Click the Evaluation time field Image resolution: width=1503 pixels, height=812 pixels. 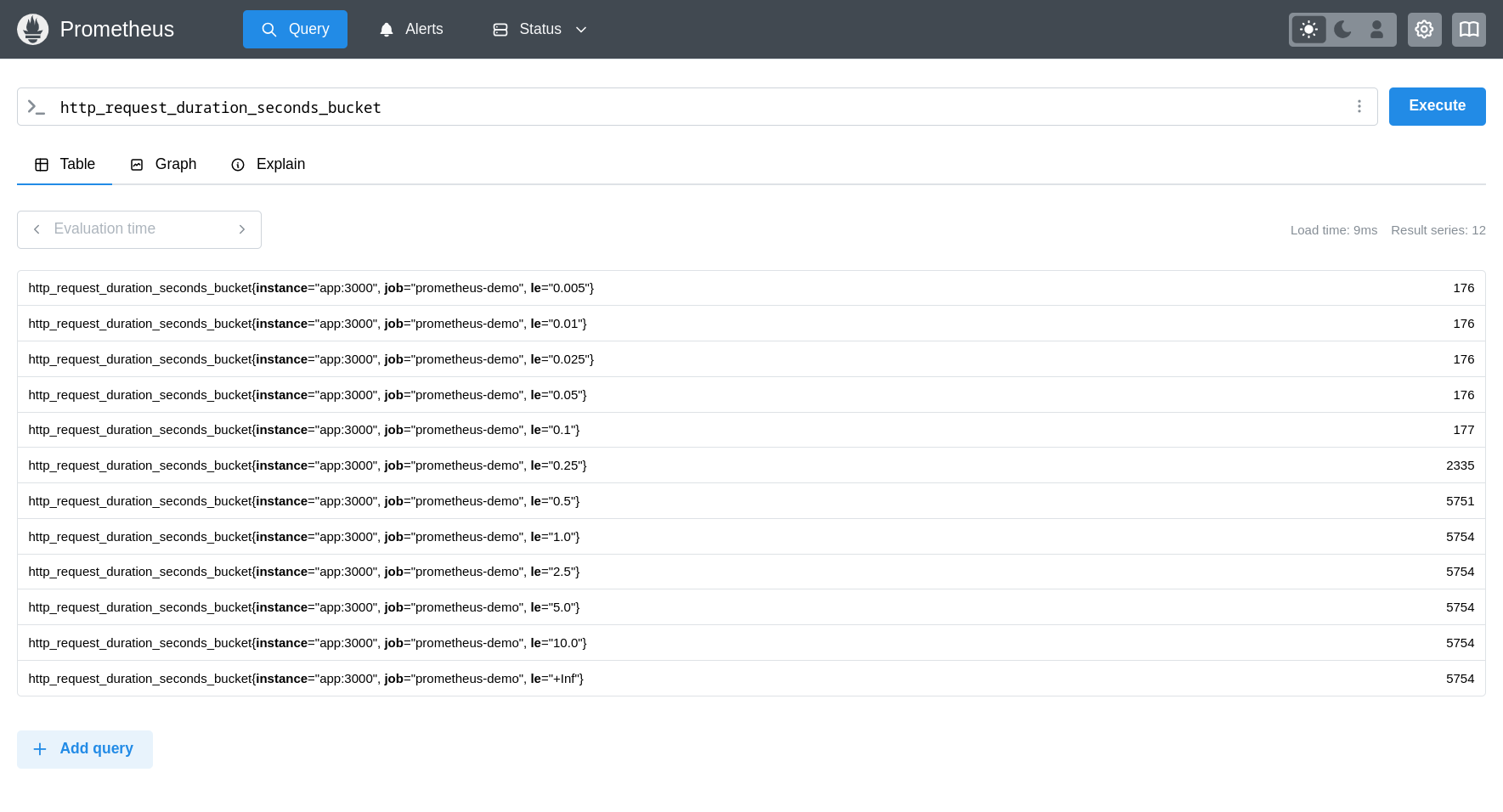point(139,229)
